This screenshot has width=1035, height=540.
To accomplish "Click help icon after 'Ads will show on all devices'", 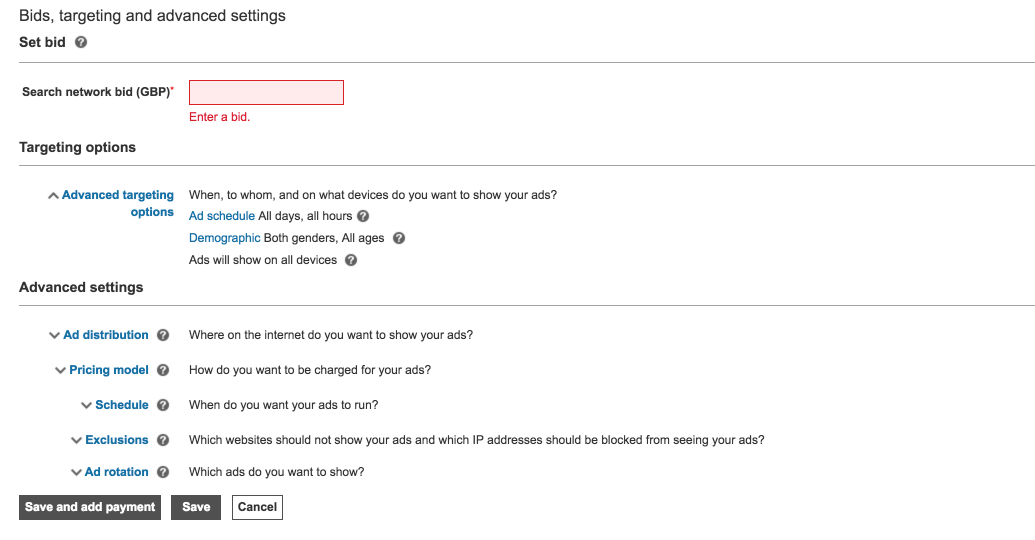I will (x=351, y=260).
